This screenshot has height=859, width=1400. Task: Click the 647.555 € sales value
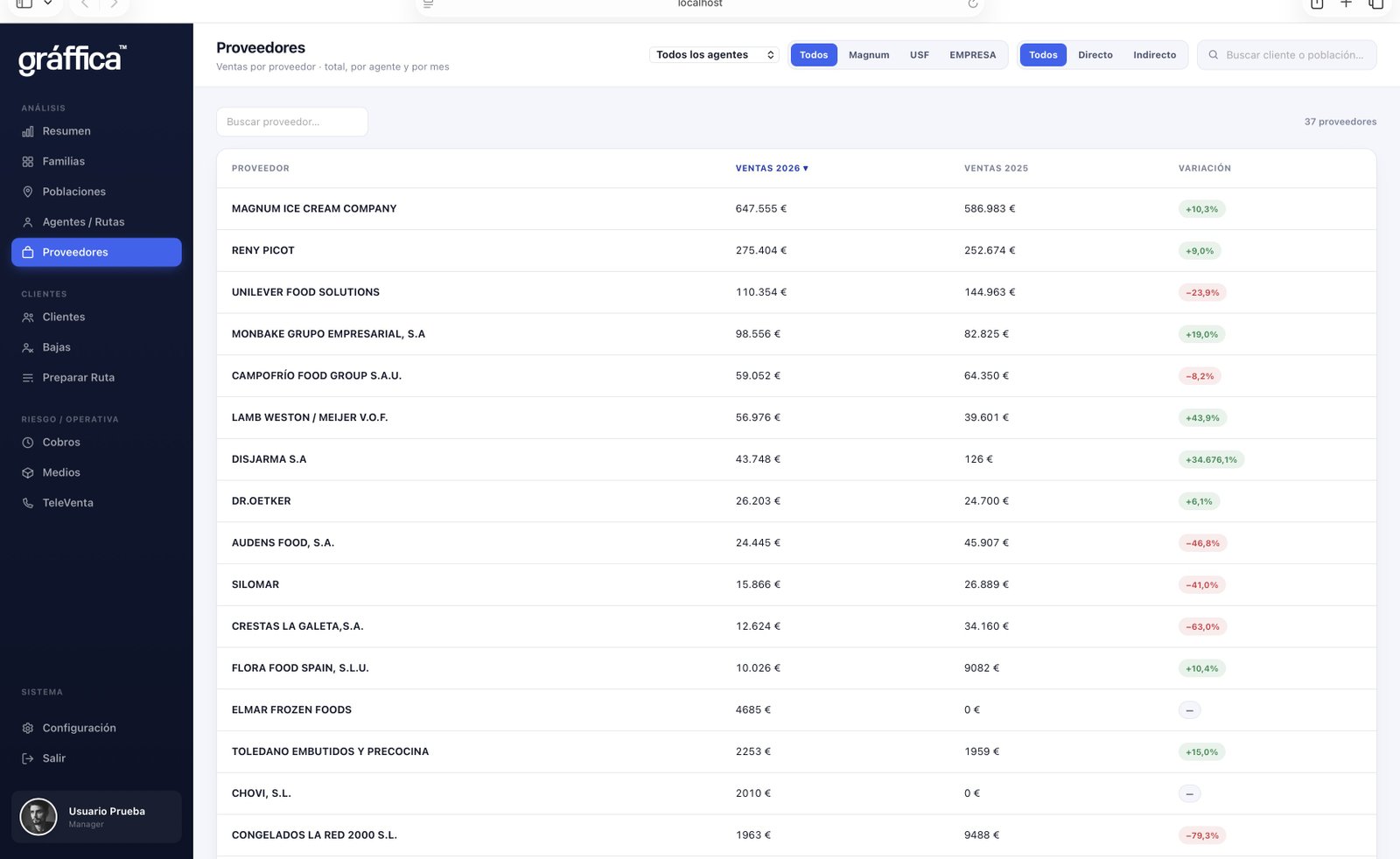point(761,209)
